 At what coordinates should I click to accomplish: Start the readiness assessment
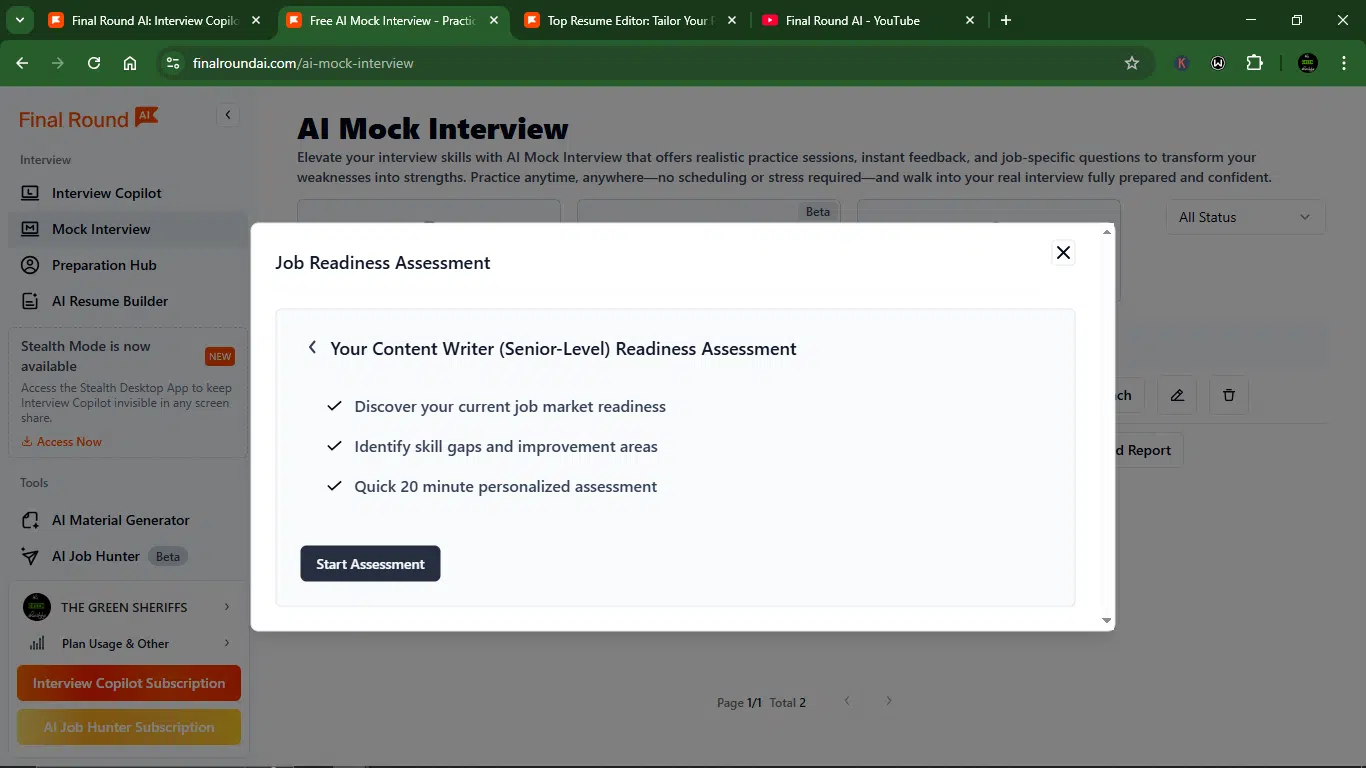pyautogui.click(x=370, y=564)
